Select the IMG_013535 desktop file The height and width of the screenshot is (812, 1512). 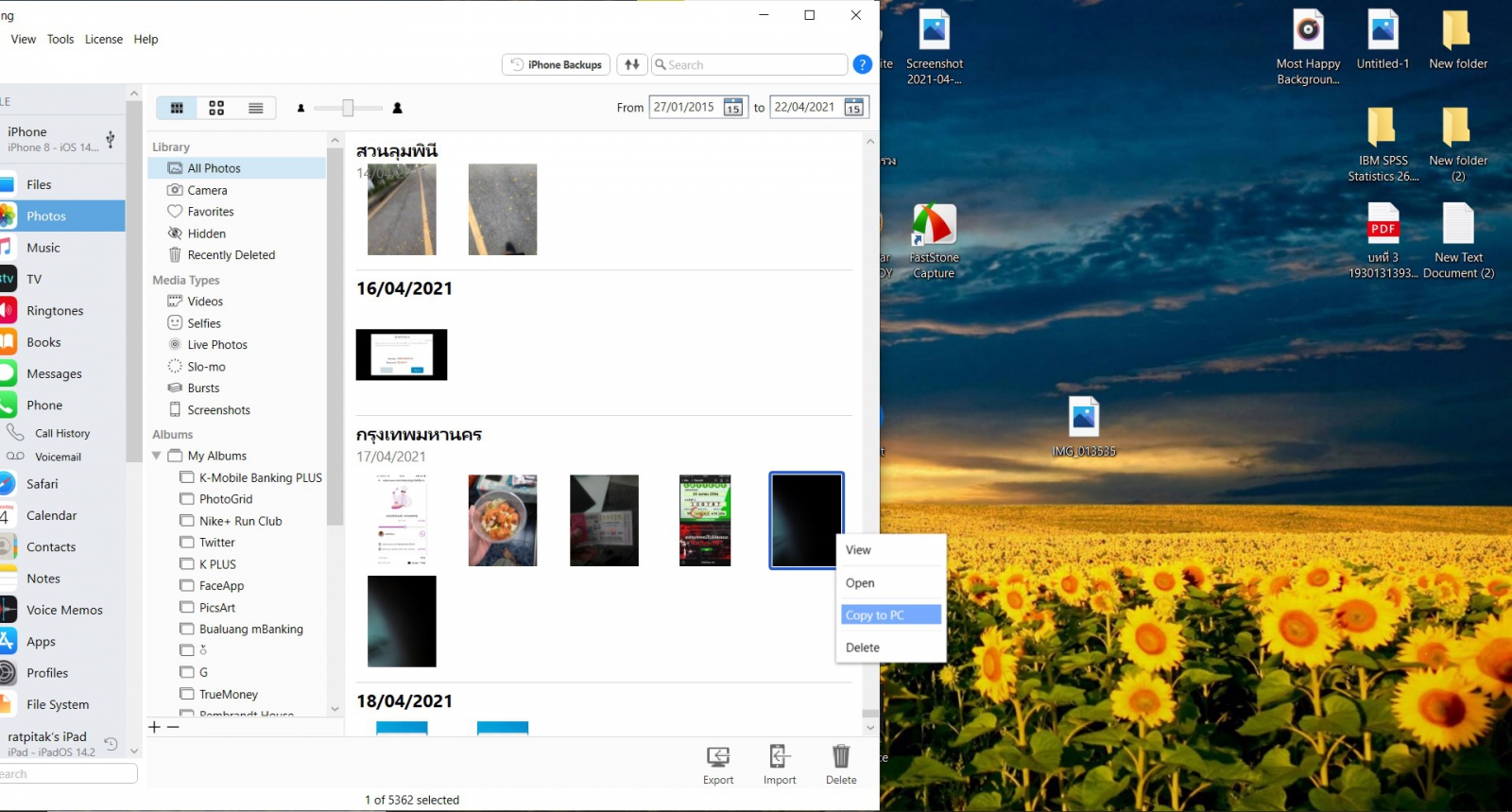click(1084, 426)
